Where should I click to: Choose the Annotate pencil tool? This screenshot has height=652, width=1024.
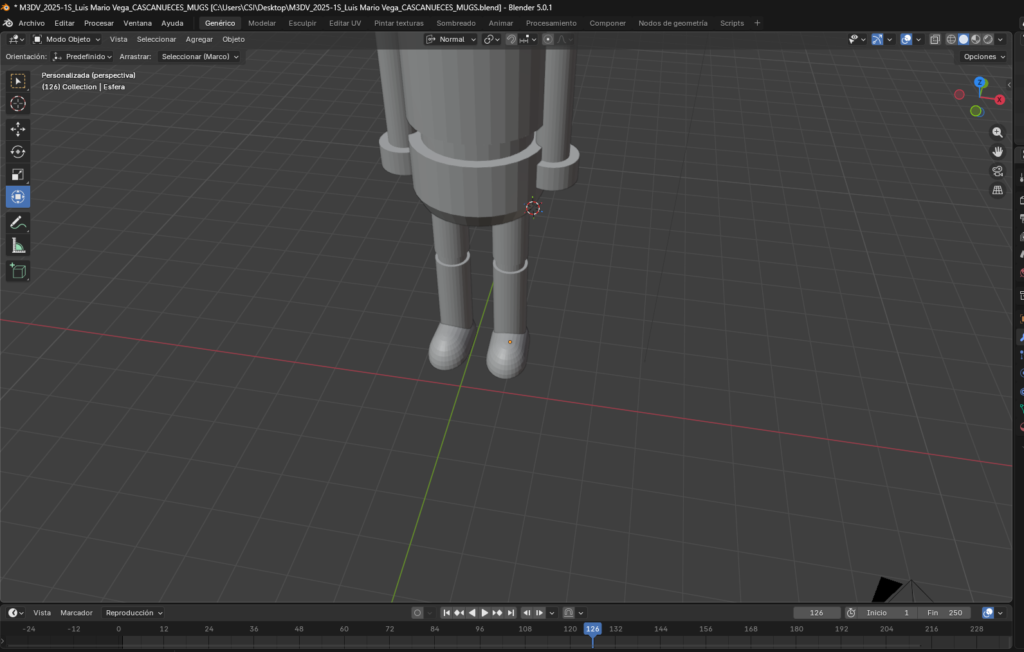[x=18, y=222]
